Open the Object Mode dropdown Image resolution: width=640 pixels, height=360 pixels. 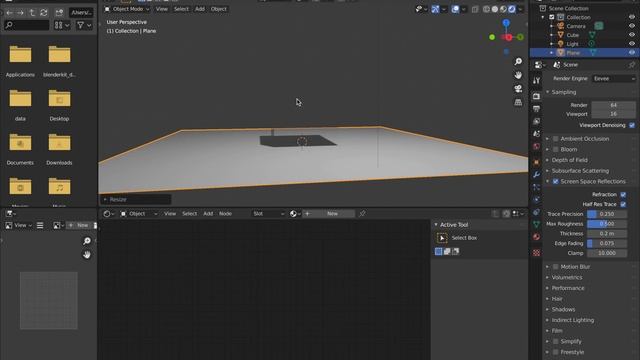click(x=127, y=9)
